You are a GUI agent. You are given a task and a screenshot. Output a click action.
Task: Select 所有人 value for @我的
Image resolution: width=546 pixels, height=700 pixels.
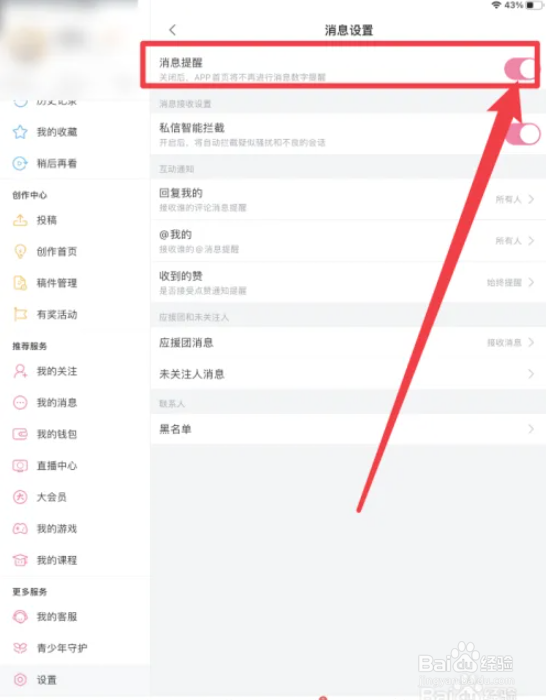pos(508,241)
